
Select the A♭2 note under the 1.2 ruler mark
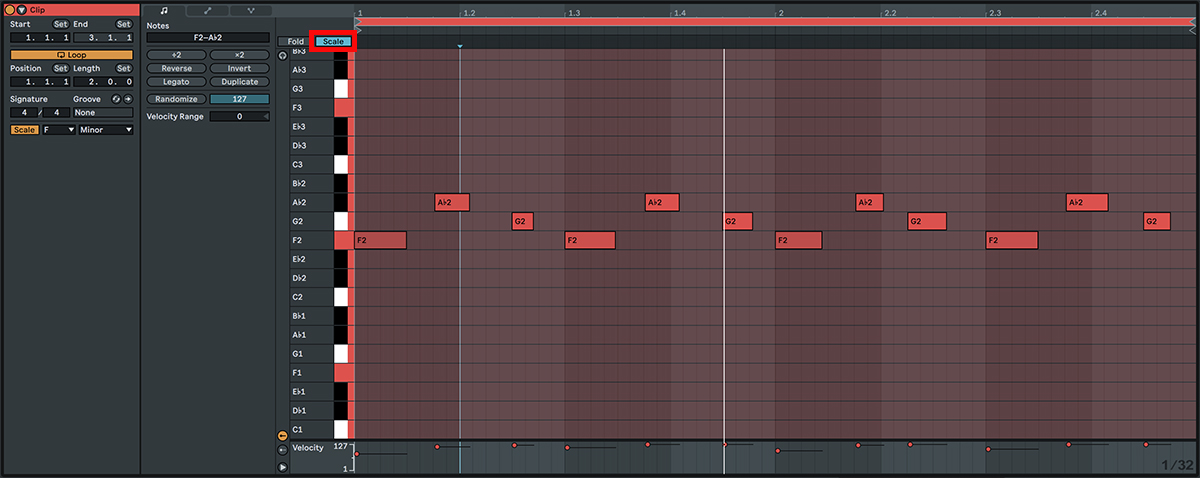click(x=452, y=202)
